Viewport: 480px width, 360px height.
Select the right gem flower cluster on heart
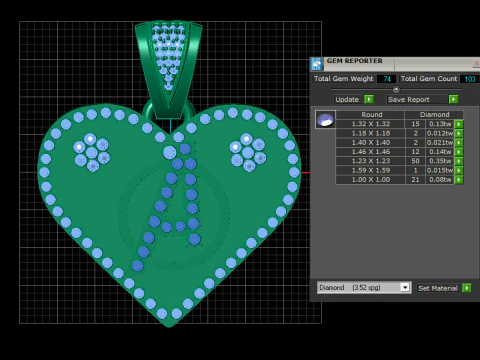click(x=248, y=153)
